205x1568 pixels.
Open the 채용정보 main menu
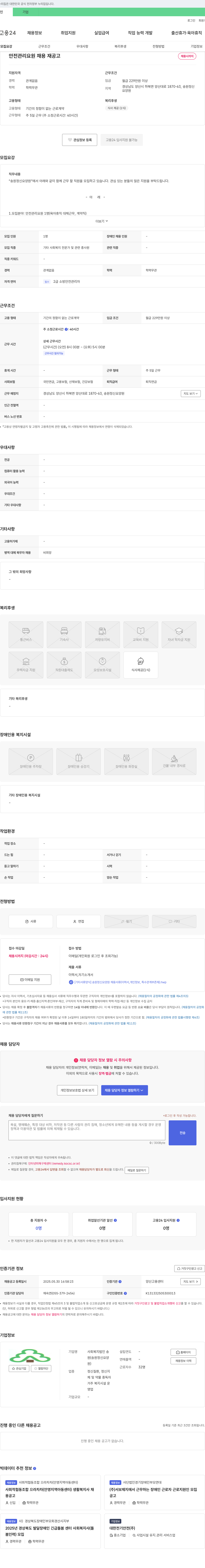[x=35, y=33]
